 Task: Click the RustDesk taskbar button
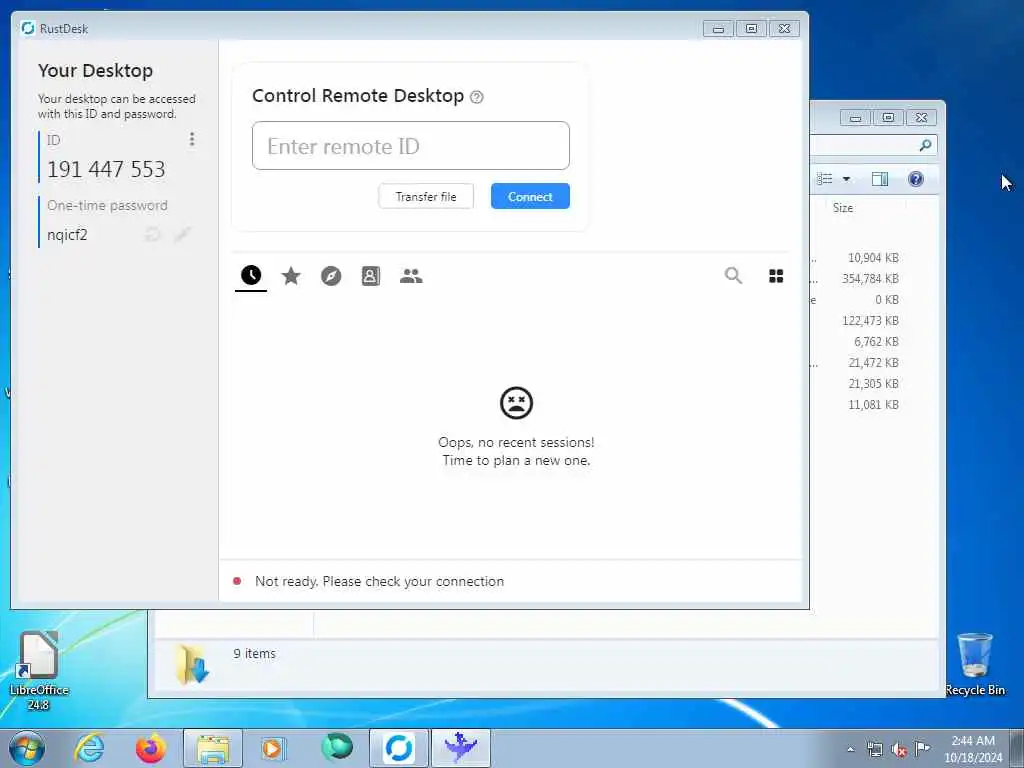(x=399, y=748)
